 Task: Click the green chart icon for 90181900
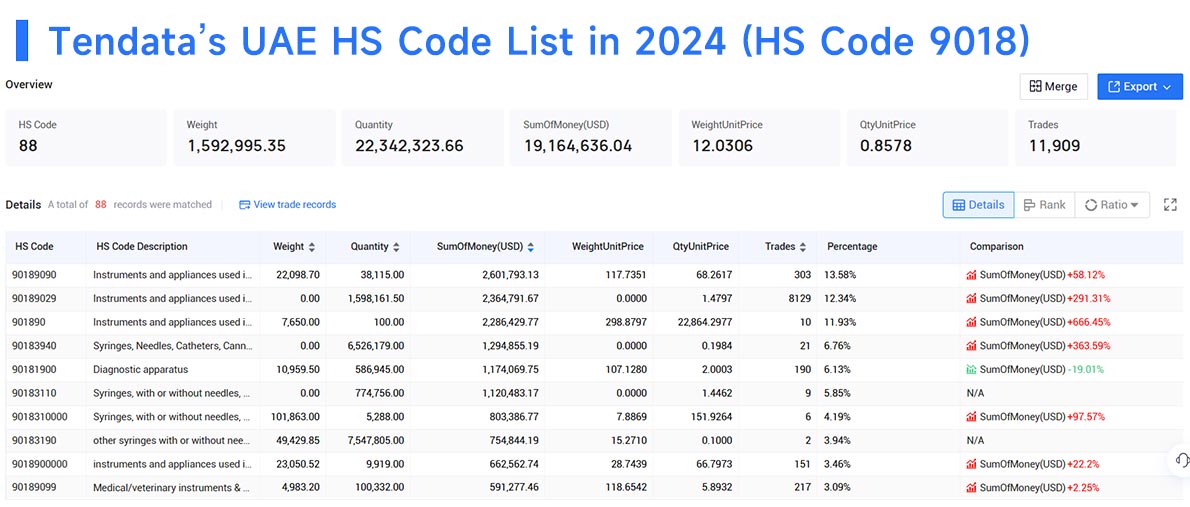click(971, 370)
